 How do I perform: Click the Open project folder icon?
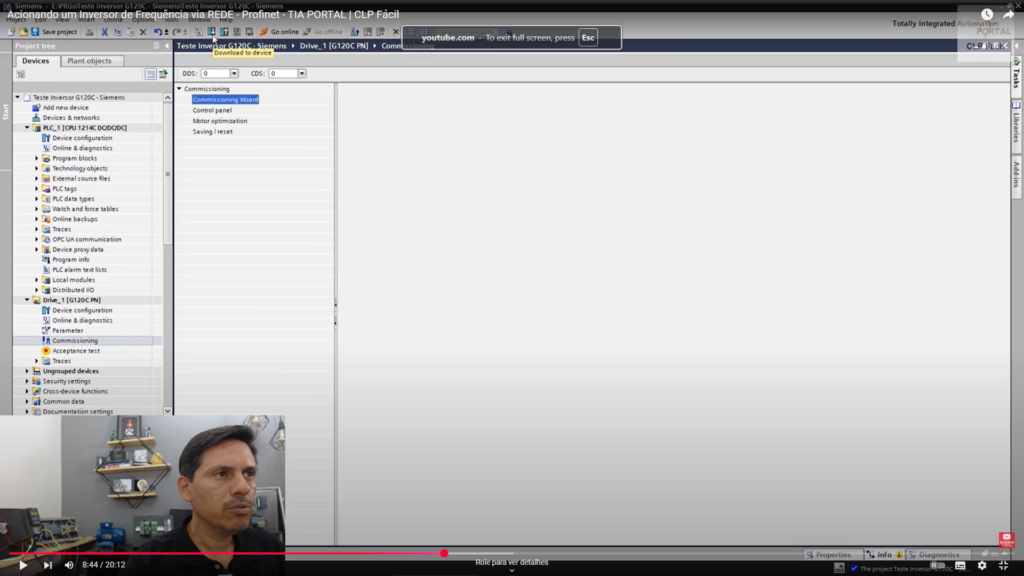pyautogui.click(x=24, y=31)
